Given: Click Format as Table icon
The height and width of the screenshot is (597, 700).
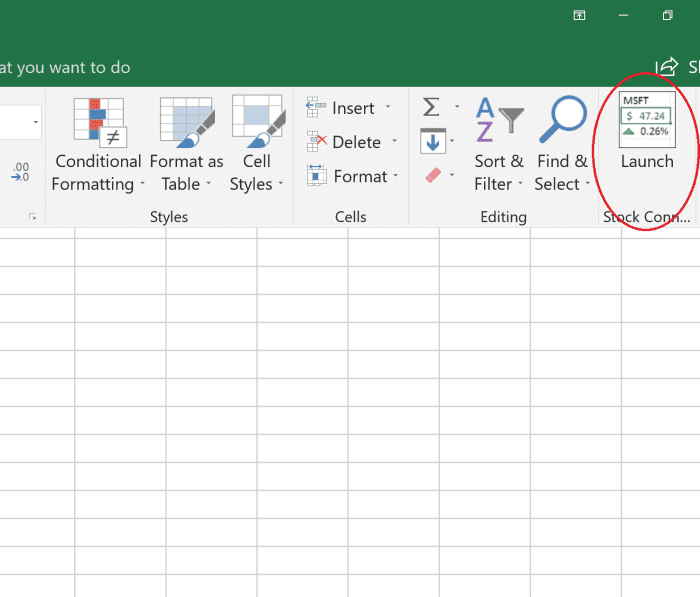Looking at the screenshot, I should 187,122.
